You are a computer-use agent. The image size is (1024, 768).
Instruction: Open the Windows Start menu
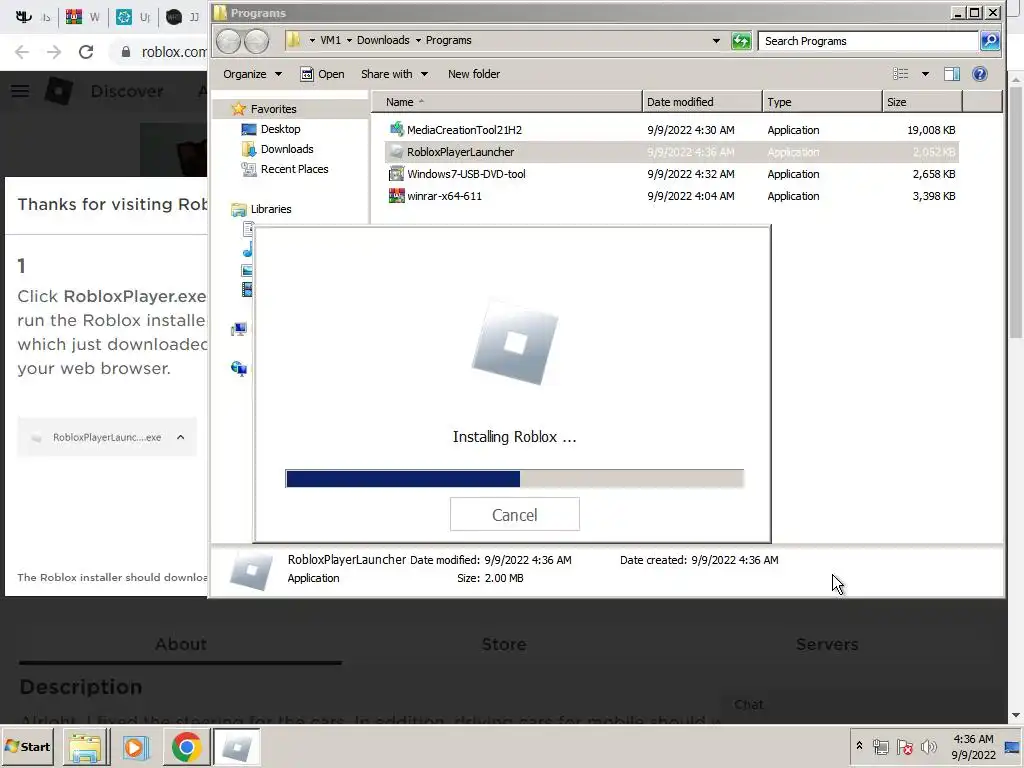click(28, 746)
